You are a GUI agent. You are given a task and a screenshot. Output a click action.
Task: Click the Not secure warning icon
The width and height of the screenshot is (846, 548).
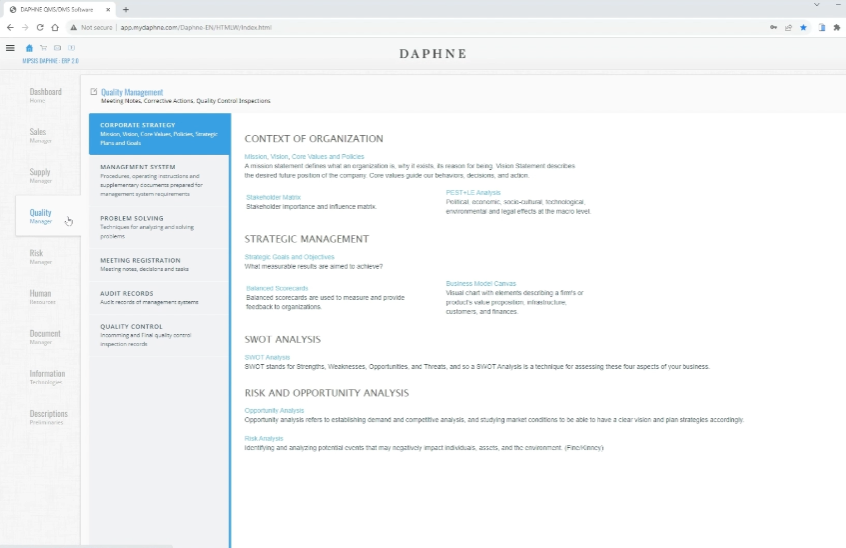point(73,28)
